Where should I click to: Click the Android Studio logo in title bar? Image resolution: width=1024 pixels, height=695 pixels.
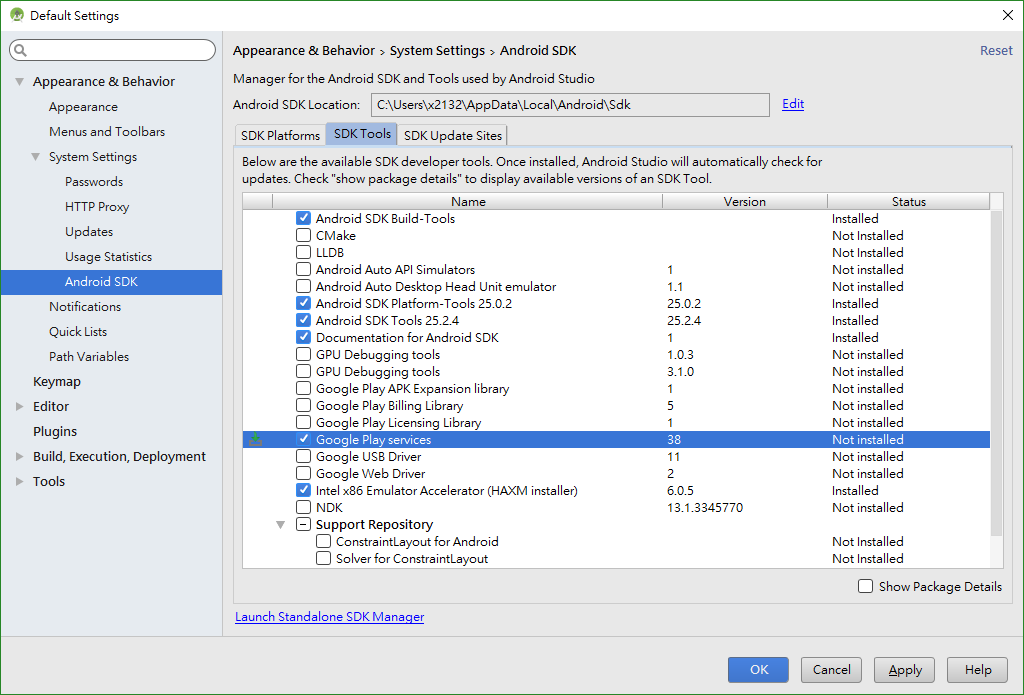(x=16, y=15)
